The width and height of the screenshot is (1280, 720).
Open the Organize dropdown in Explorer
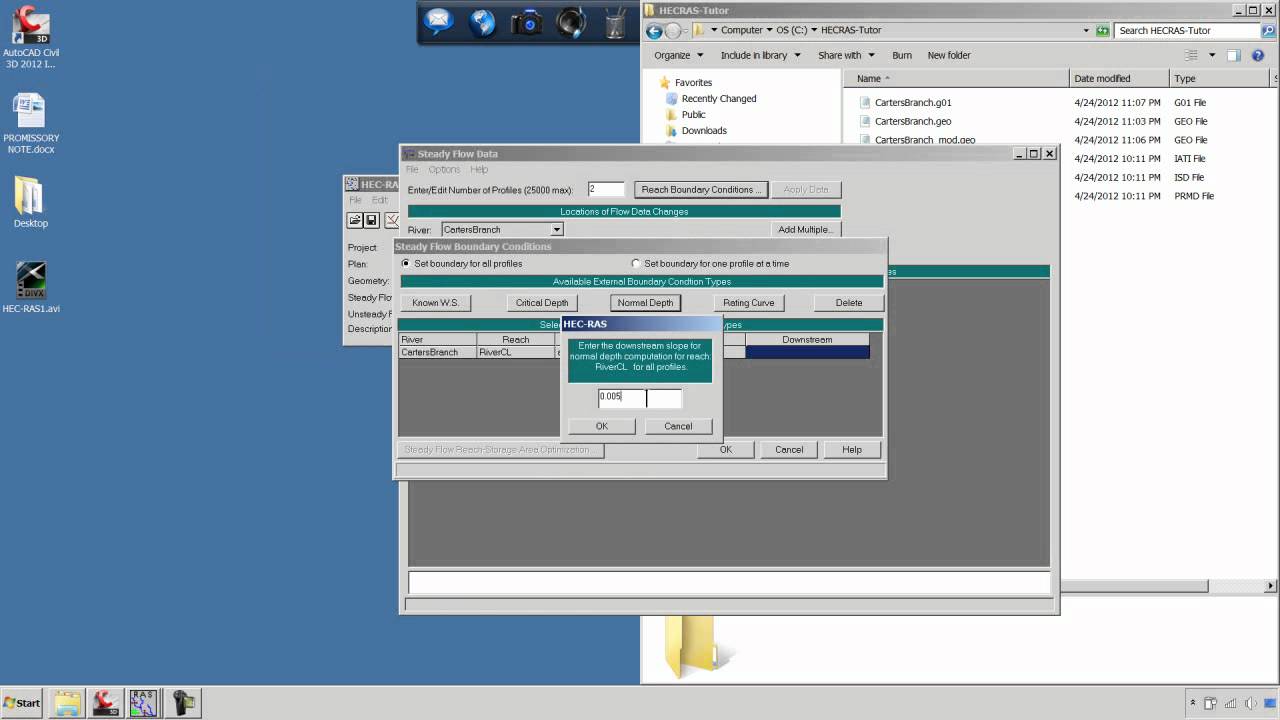click(x=679, y=56)
